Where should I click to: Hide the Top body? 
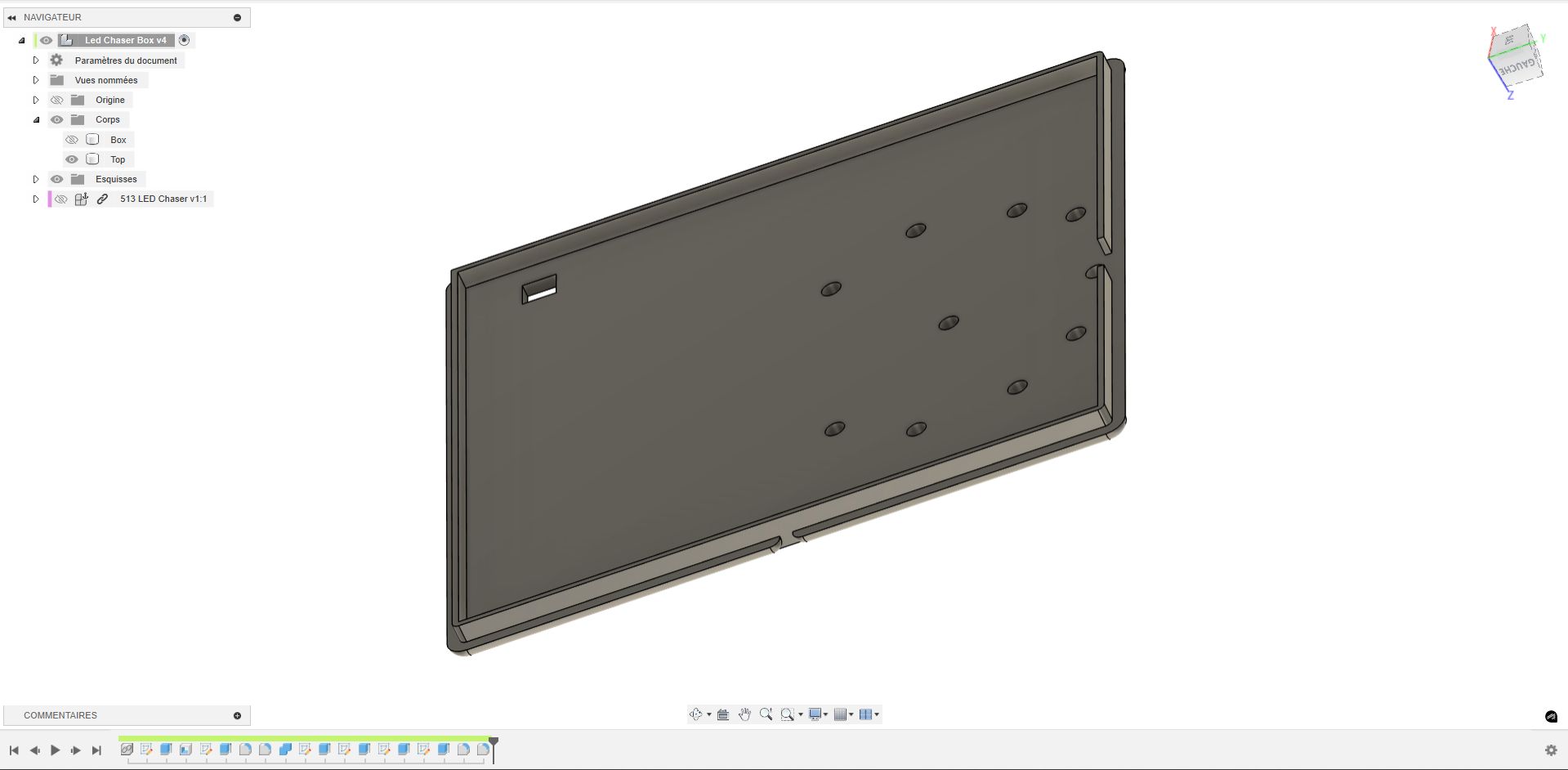click(x=72, y=159)
